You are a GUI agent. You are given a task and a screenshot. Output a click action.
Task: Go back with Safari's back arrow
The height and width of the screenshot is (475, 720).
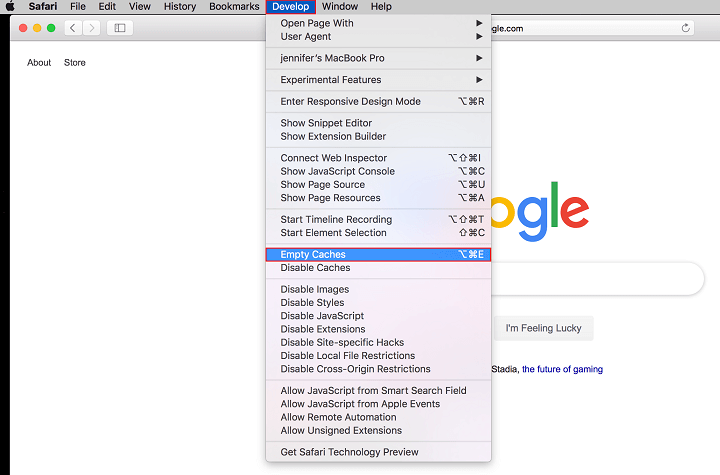(x=73, y=28)
